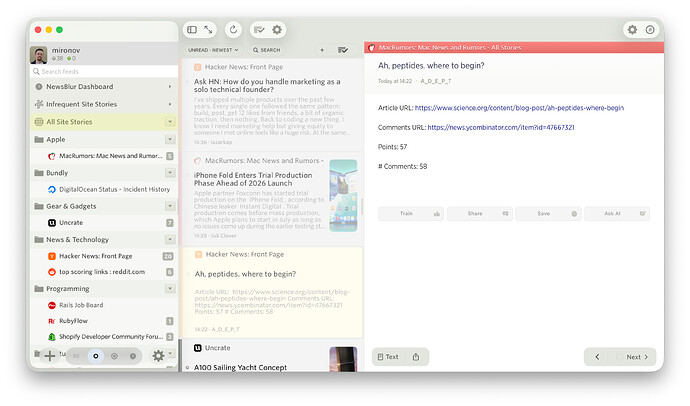Refresh feeds with the circular arrow button
The image size is (690, 406).
pos(233,29)
